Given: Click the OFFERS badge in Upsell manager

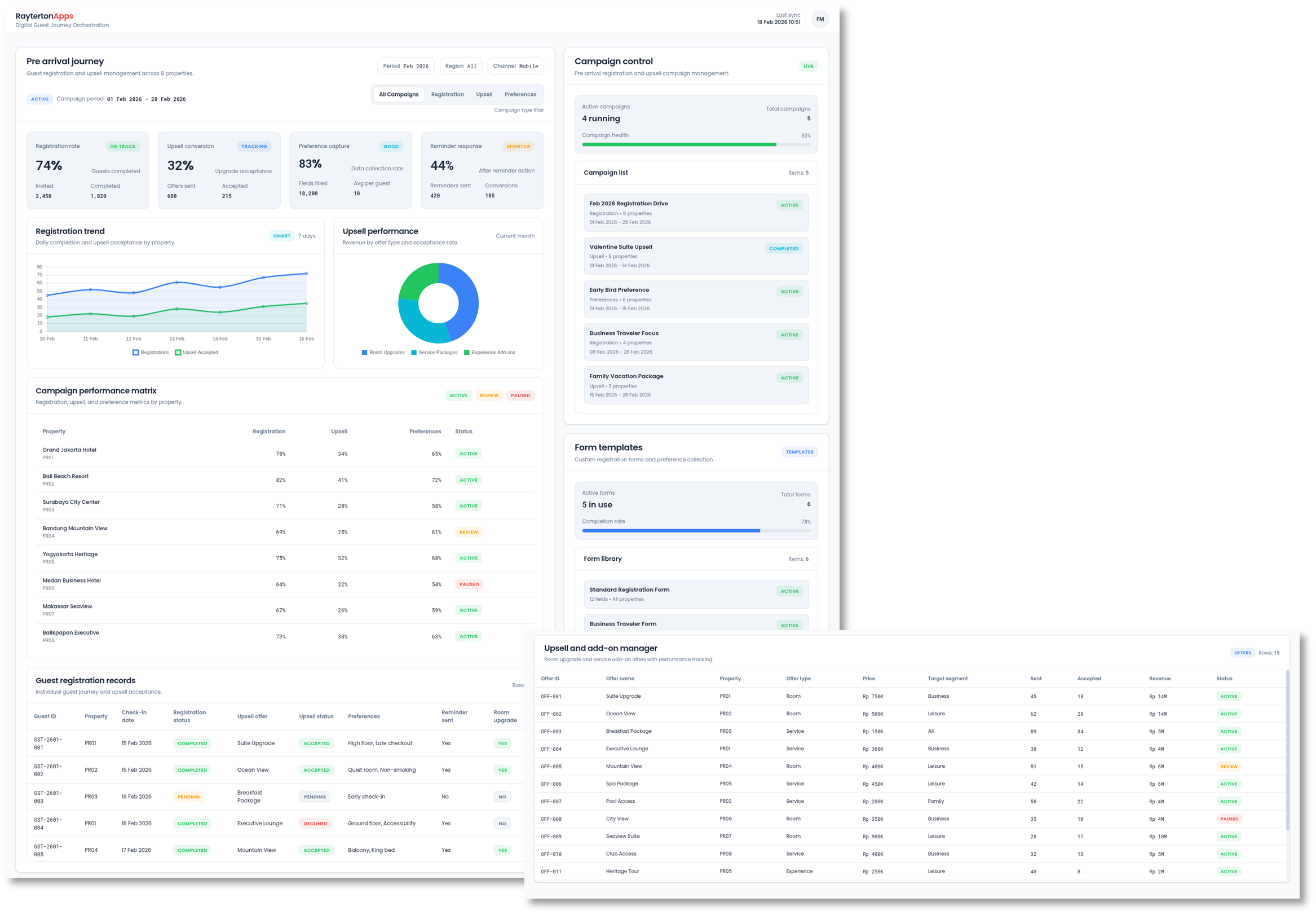Looking at the screenshot, I should point(1243,653).
